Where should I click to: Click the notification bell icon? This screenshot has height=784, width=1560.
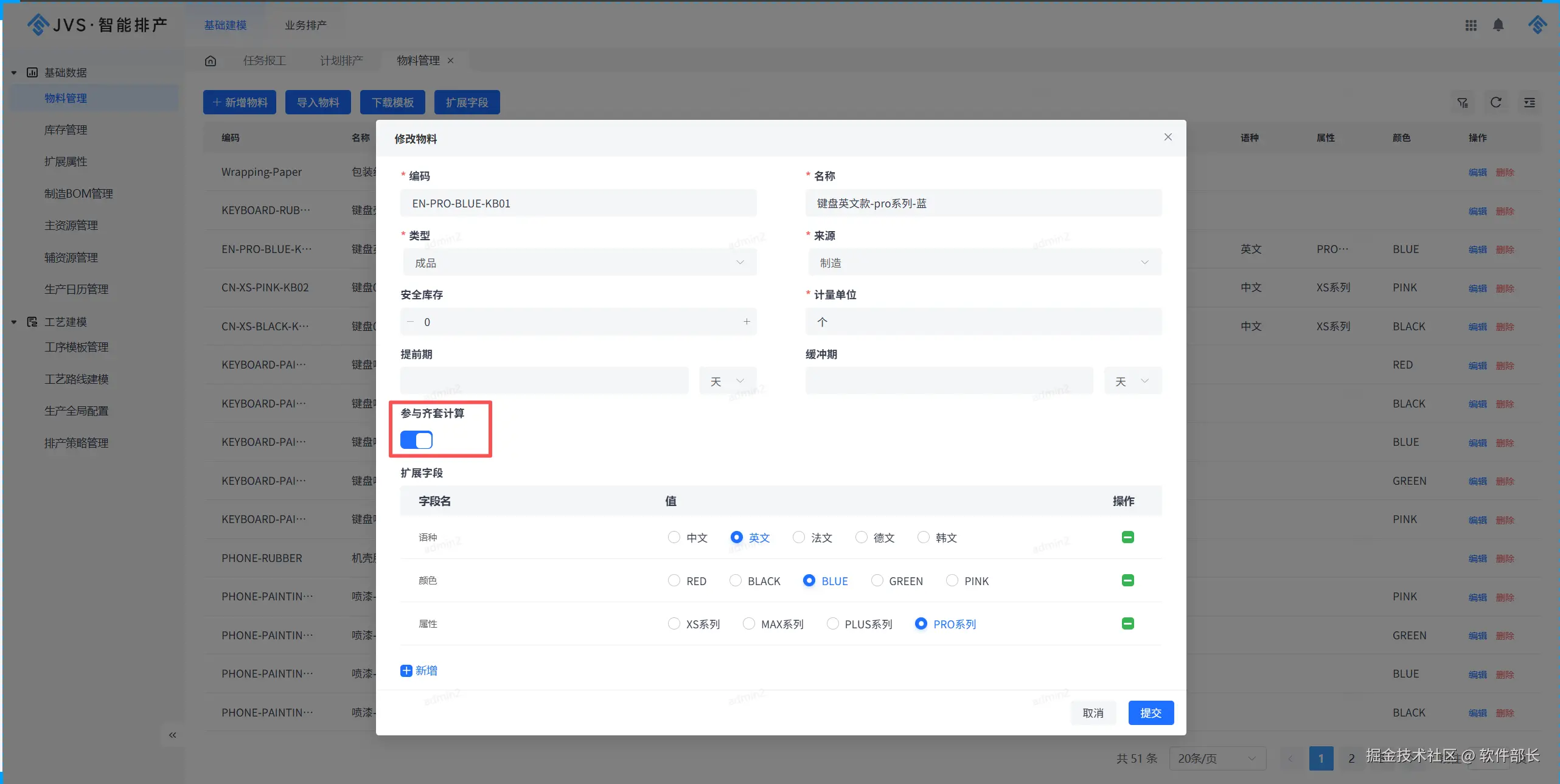point(1498,25)
